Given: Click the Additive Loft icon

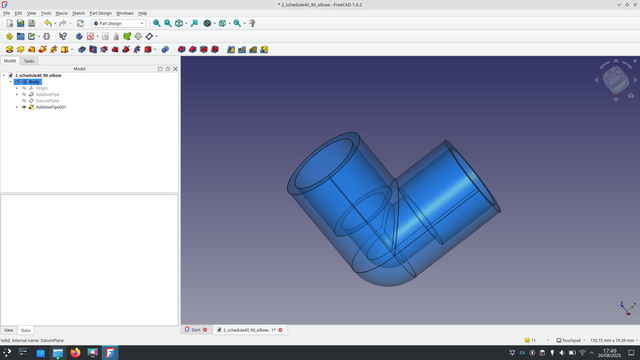Looking at the screenshot, I should (x=31, y=49).
